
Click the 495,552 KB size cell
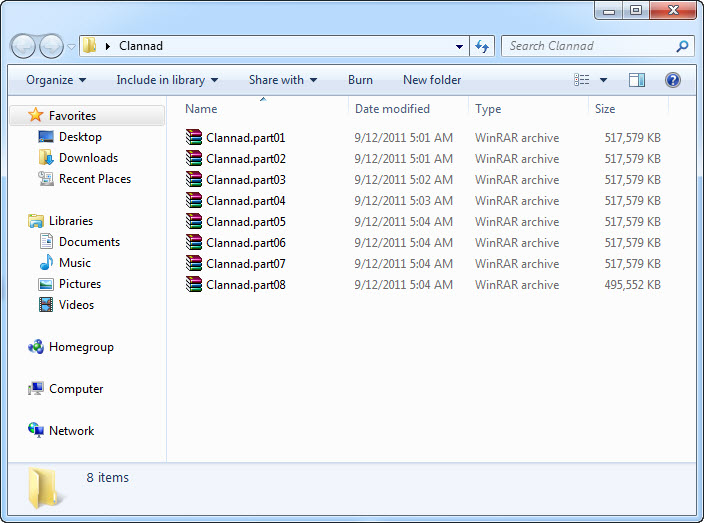point(632,285)
